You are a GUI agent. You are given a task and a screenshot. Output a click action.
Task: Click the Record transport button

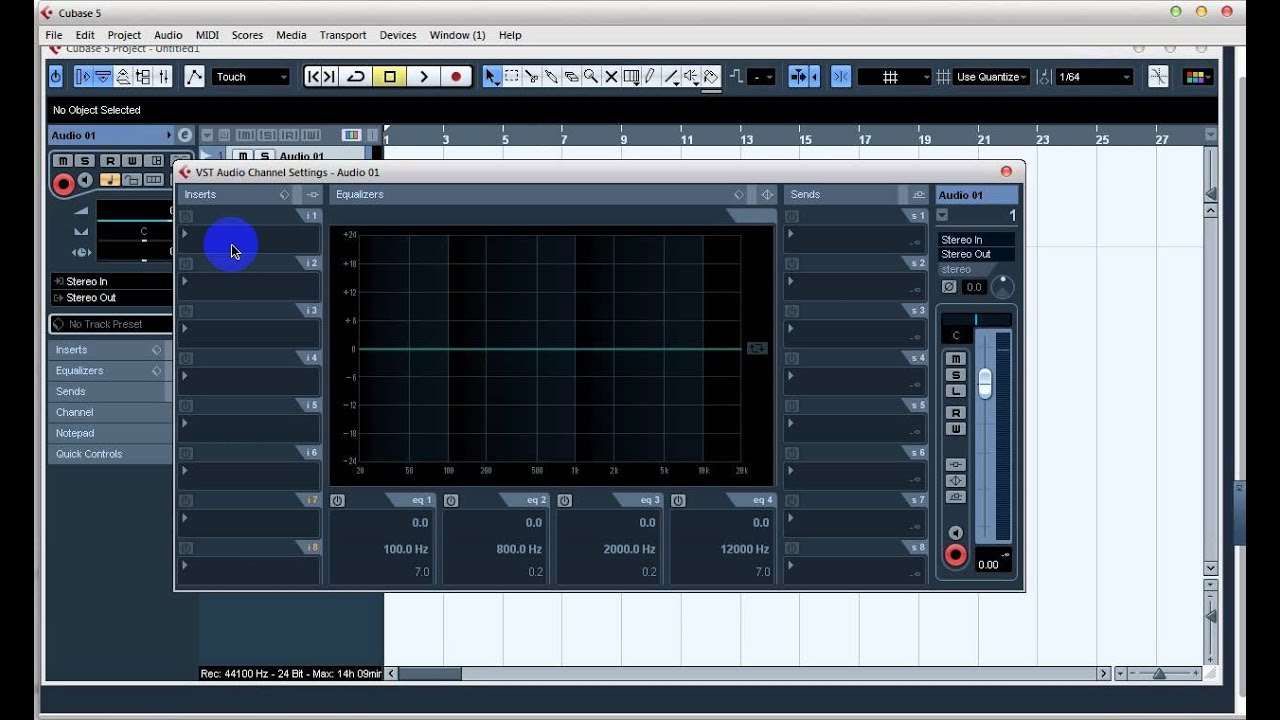[x=456, y=77]
